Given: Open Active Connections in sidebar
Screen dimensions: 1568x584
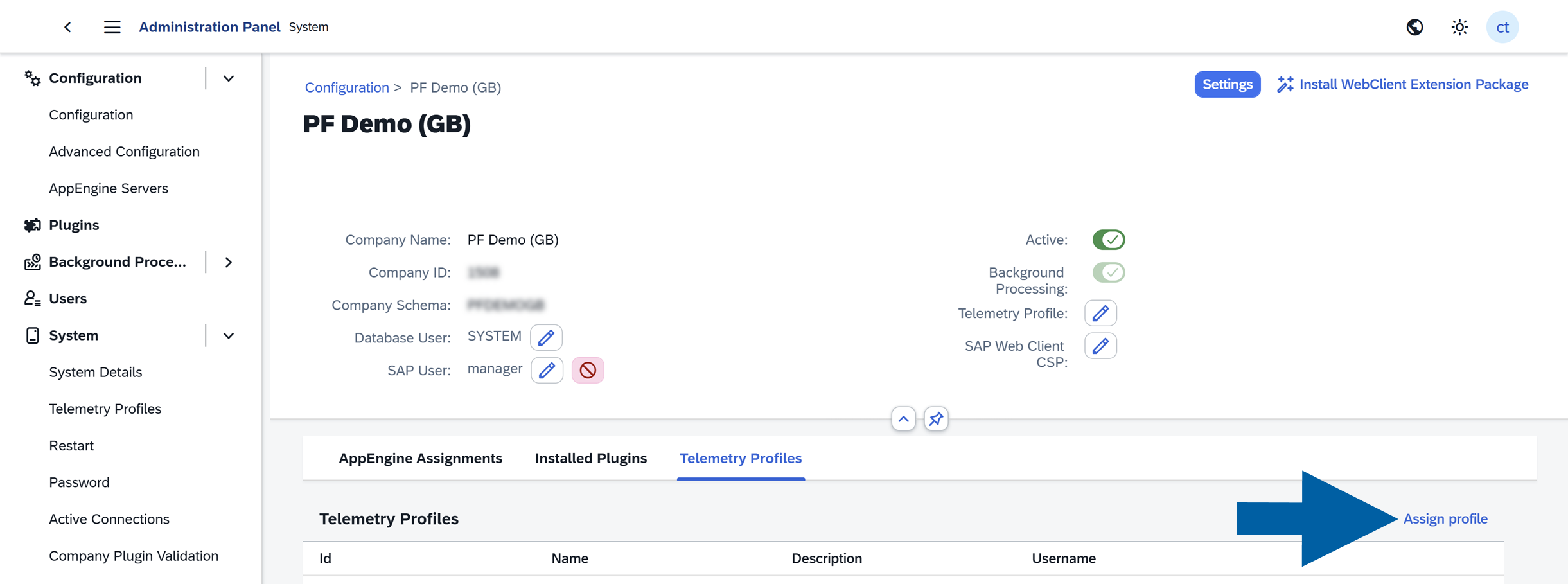Looking at the screenshot, I should (109, 519).
